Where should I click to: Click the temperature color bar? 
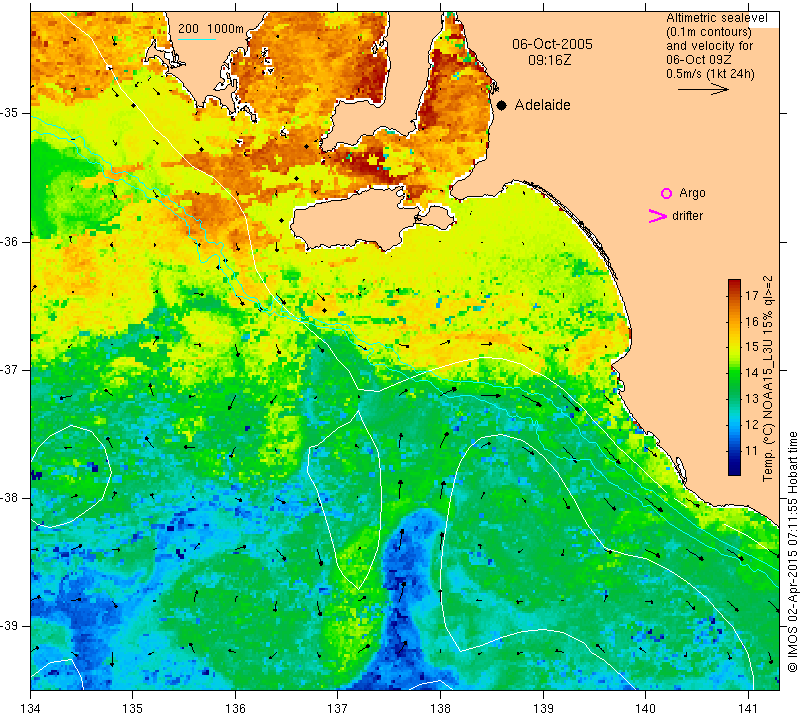coord(734,377)
